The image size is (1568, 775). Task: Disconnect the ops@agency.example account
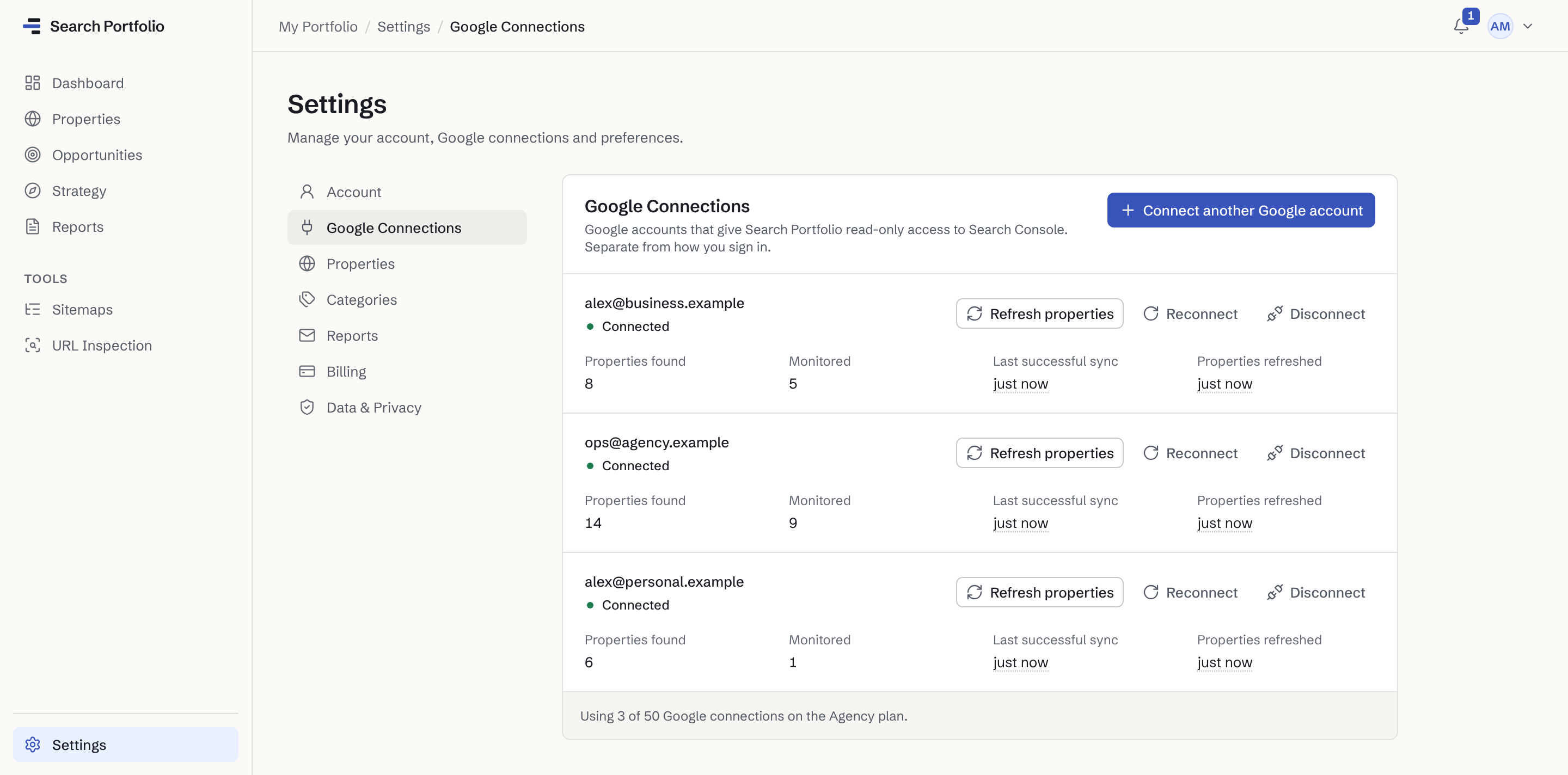click(1316, 453)
